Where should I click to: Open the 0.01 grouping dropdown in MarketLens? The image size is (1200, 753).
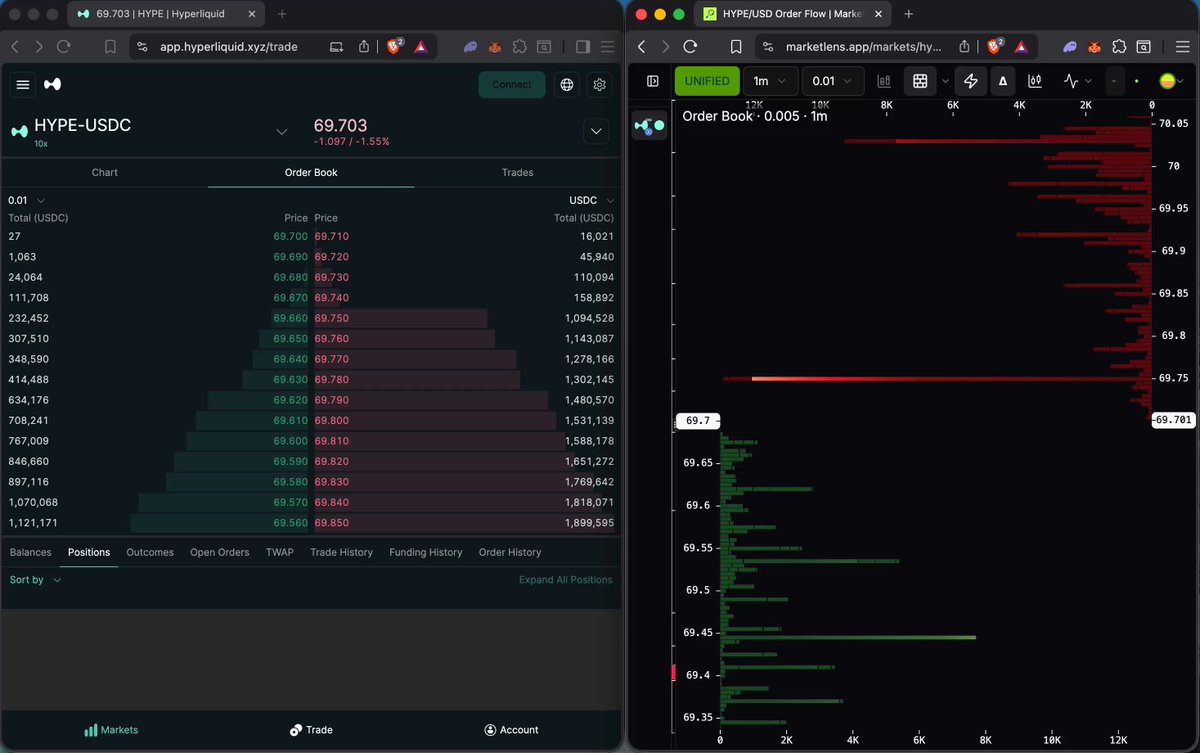click(x=833, y=81)
